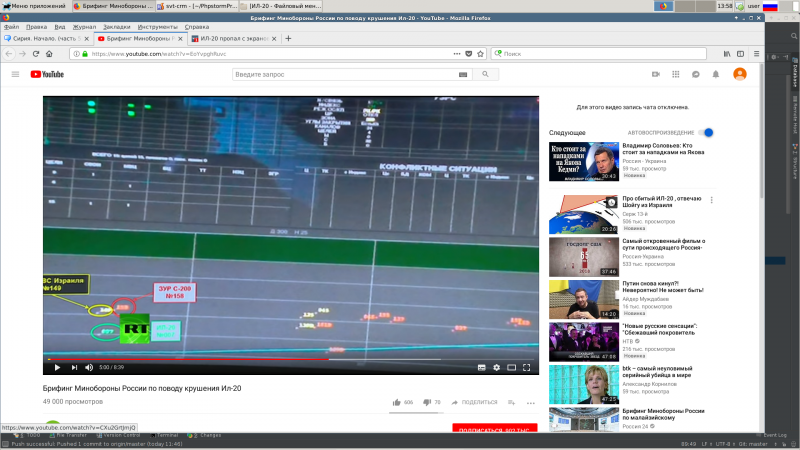Click the Firefox Поиск search box
This screenshot has height=450, width=800.
pyautogui.click(x=598, y=54)
